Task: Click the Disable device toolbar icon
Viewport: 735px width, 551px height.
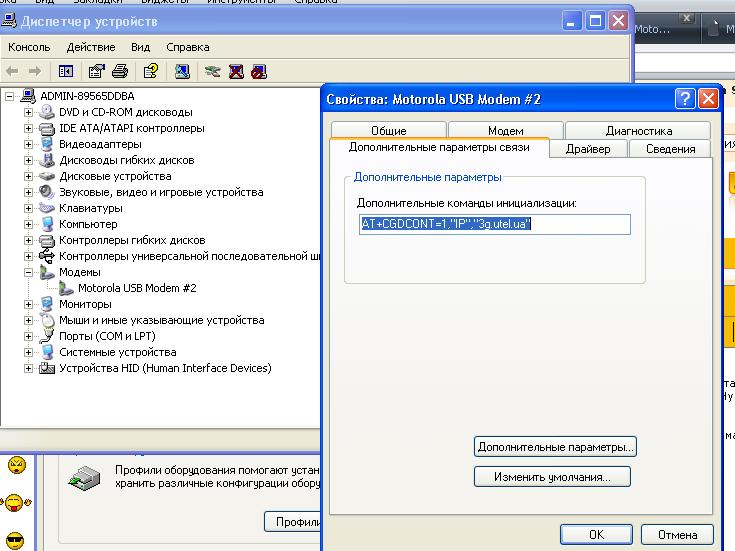Action: click(259, 71)
